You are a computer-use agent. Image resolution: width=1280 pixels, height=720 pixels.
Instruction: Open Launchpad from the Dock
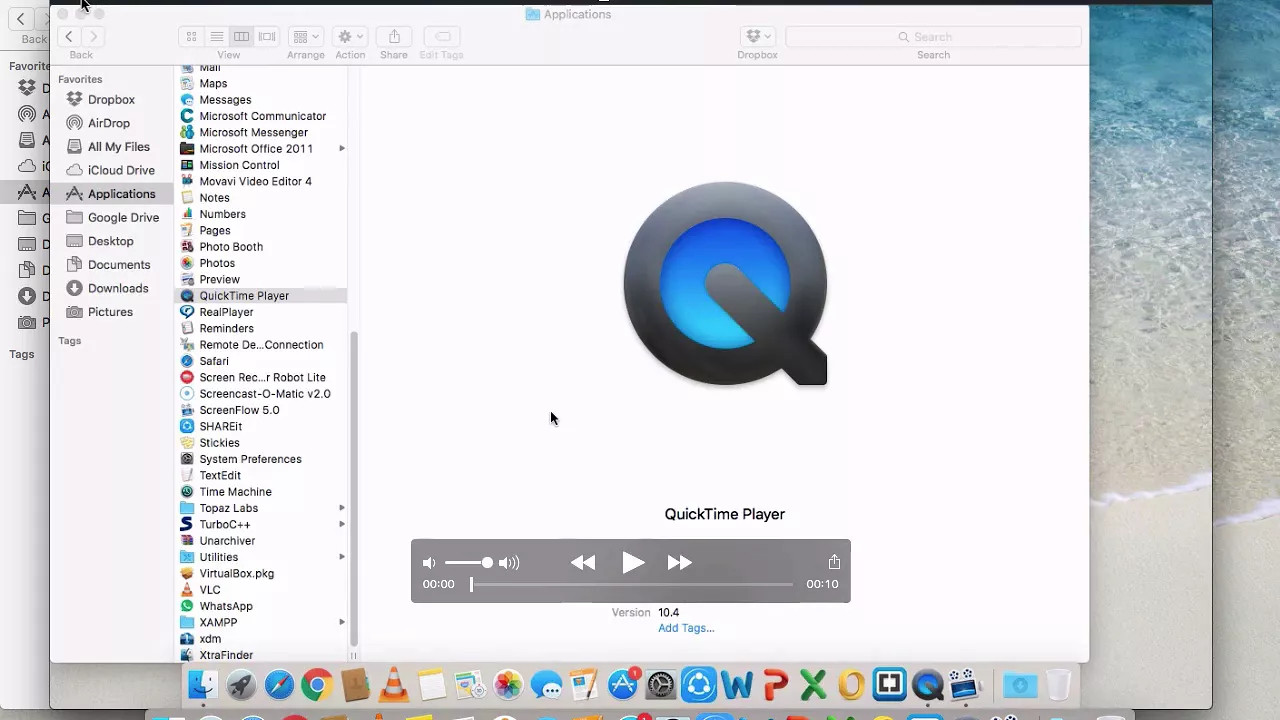click(x=241, y=685)
